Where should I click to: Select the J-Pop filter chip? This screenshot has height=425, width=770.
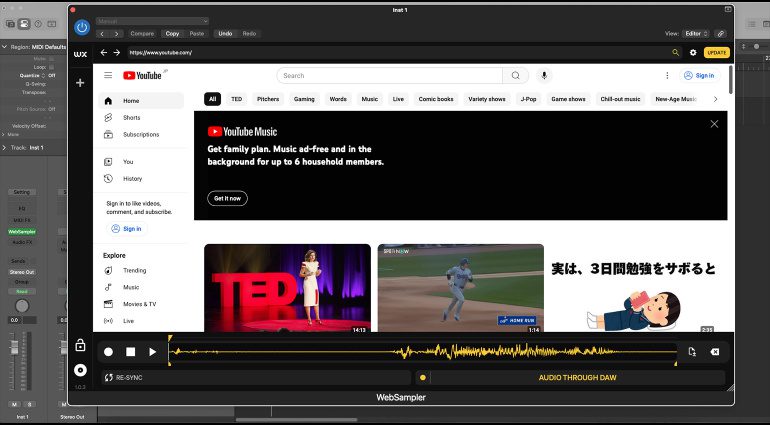528,99
